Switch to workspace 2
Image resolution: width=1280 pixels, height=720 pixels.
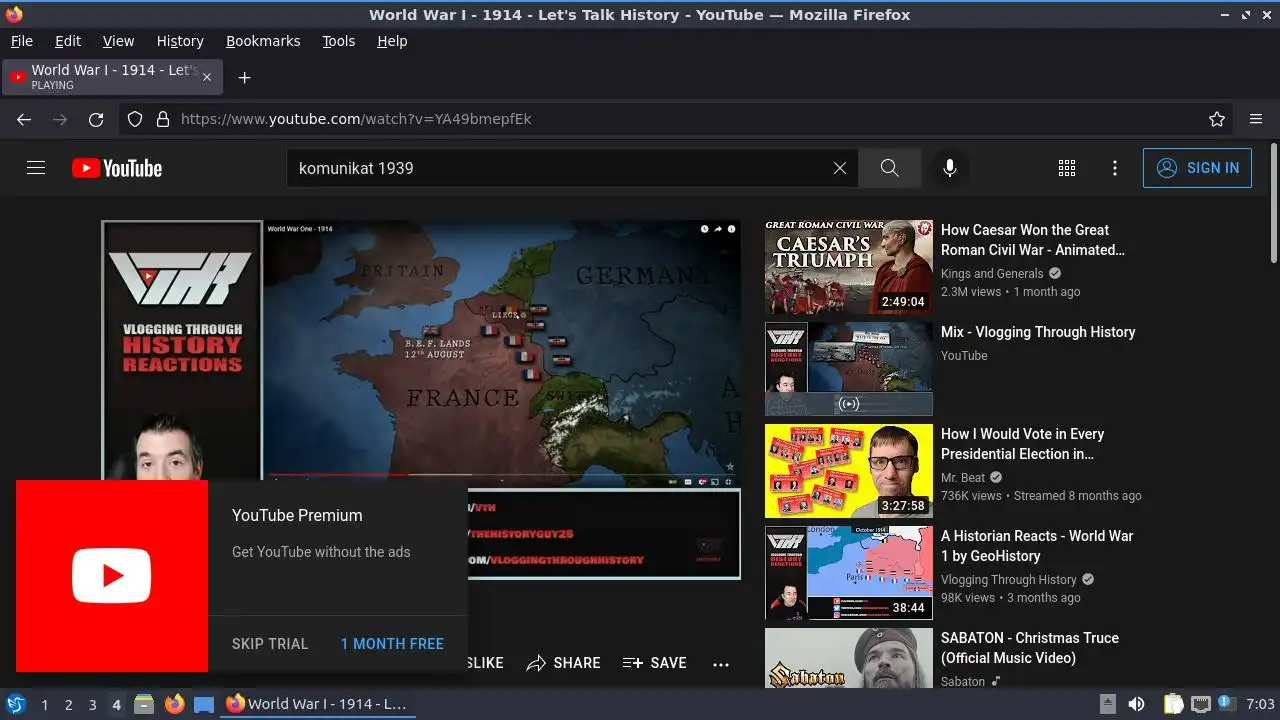point(68,705)
